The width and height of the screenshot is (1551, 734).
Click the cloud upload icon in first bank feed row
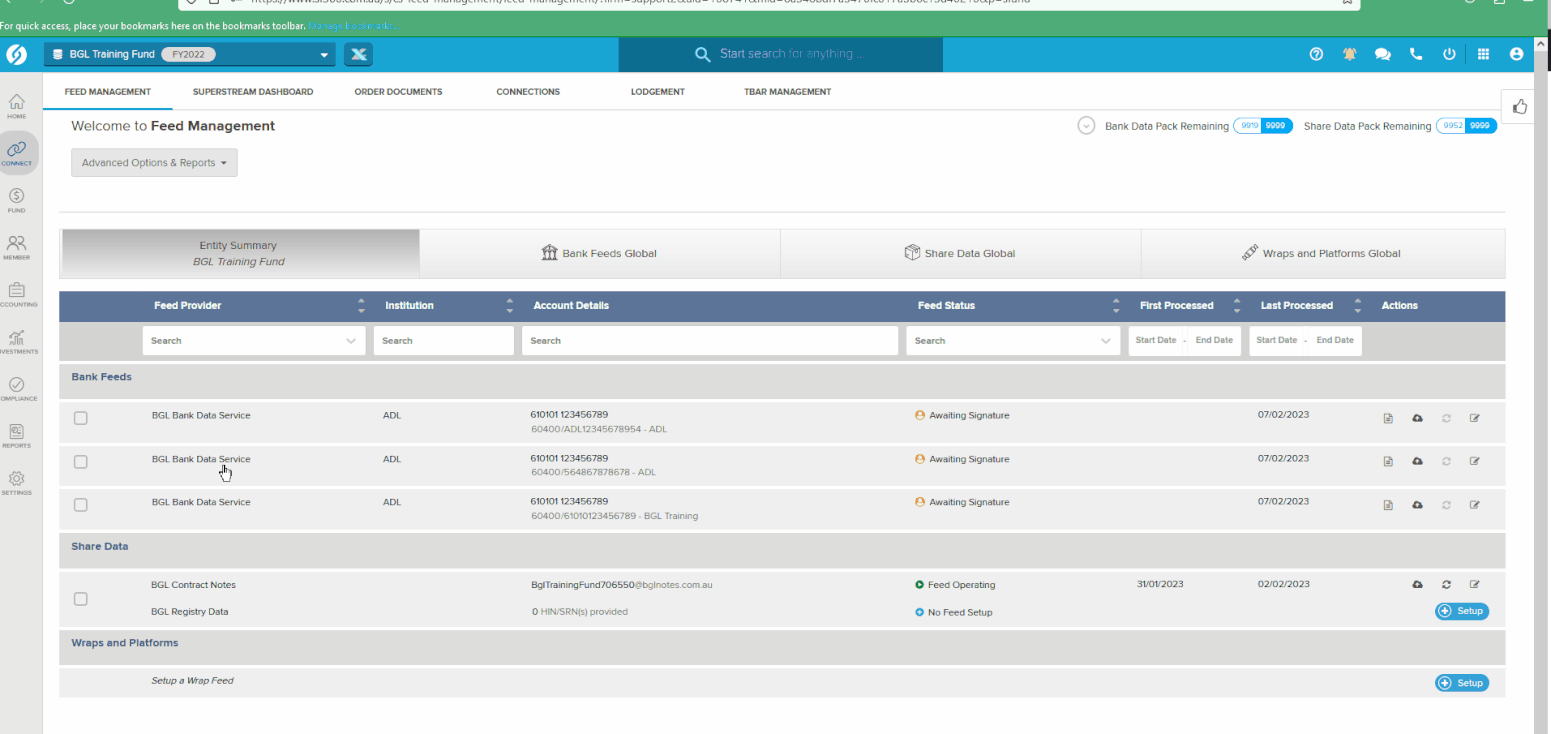tap(1417, 418)
